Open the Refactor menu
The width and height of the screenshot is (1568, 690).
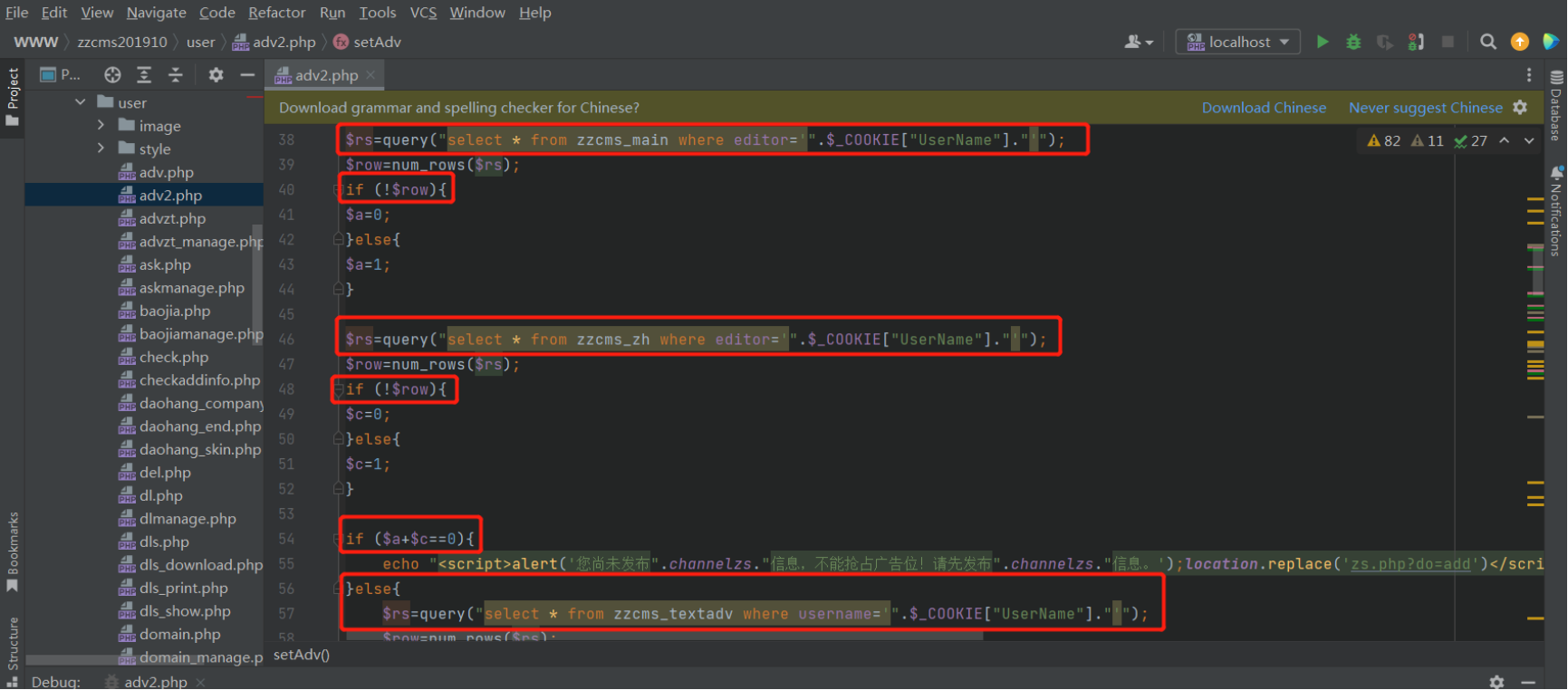click(x=276, y=13)
